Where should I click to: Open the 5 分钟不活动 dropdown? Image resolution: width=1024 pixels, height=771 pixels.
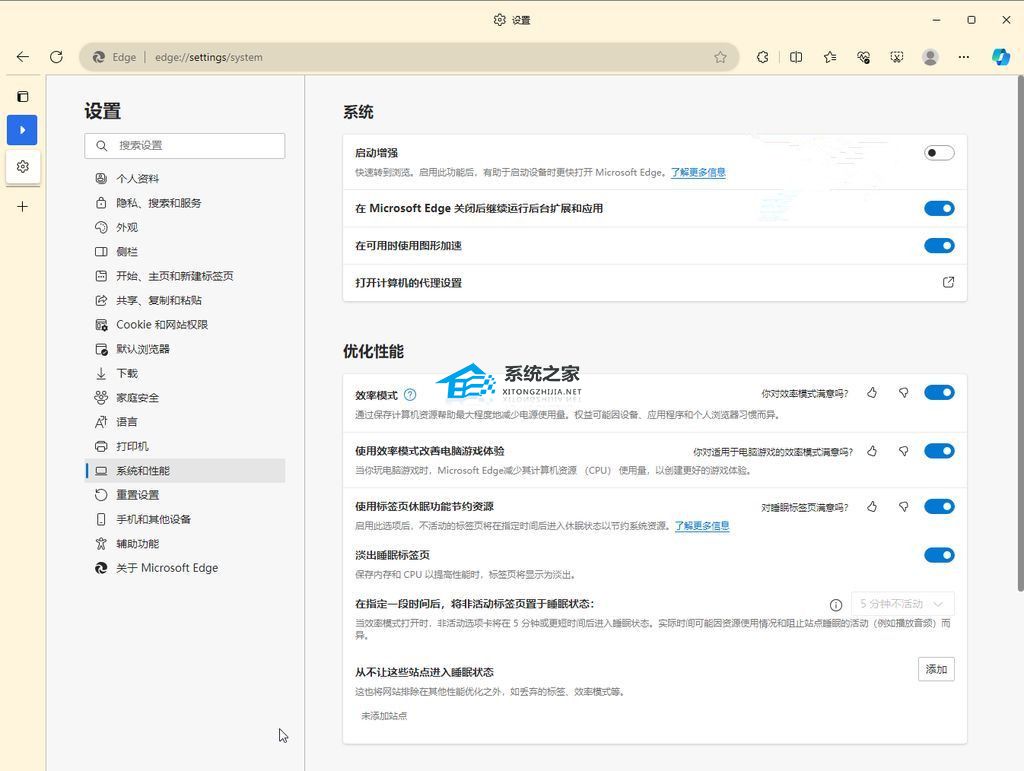tap(902, 604)
